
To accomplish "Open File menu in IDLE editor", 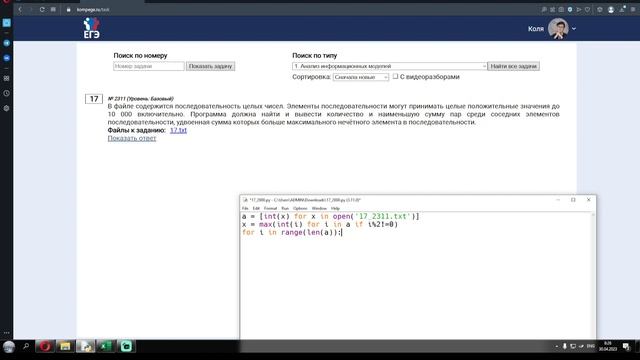I will click(245, 208).
